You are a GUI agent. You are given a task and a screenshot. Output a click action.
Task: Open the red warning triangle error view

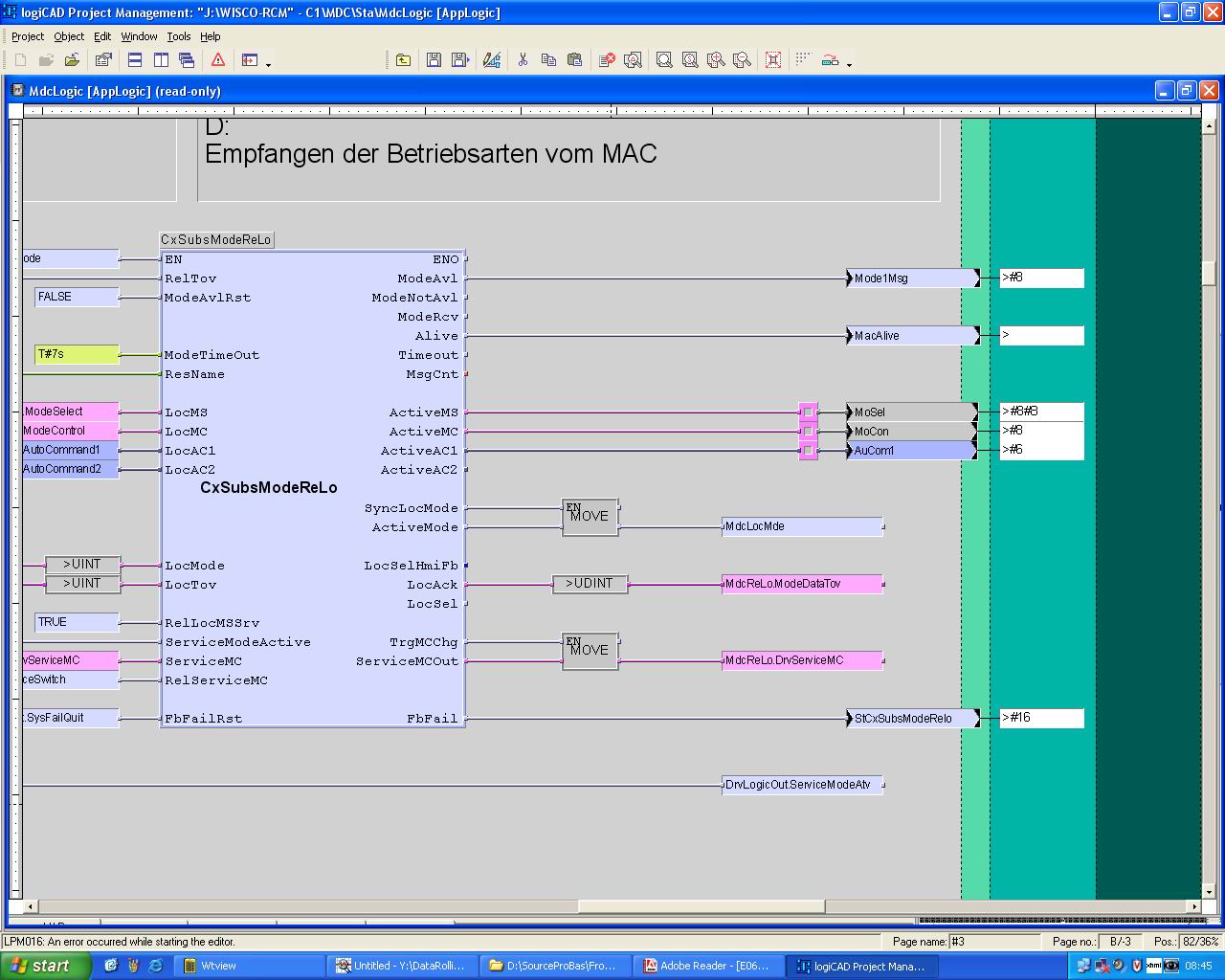click(218, 60)
